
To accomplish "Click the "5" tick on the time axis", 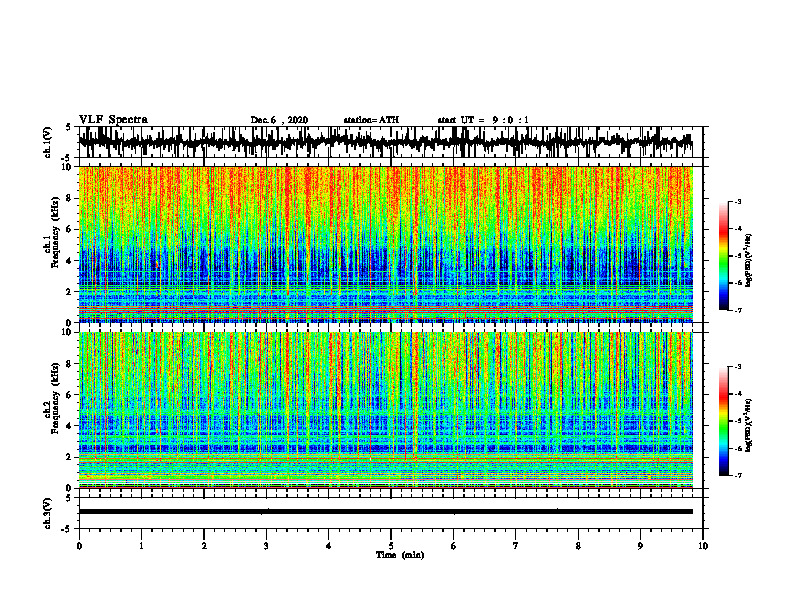I will pos(391,546).
